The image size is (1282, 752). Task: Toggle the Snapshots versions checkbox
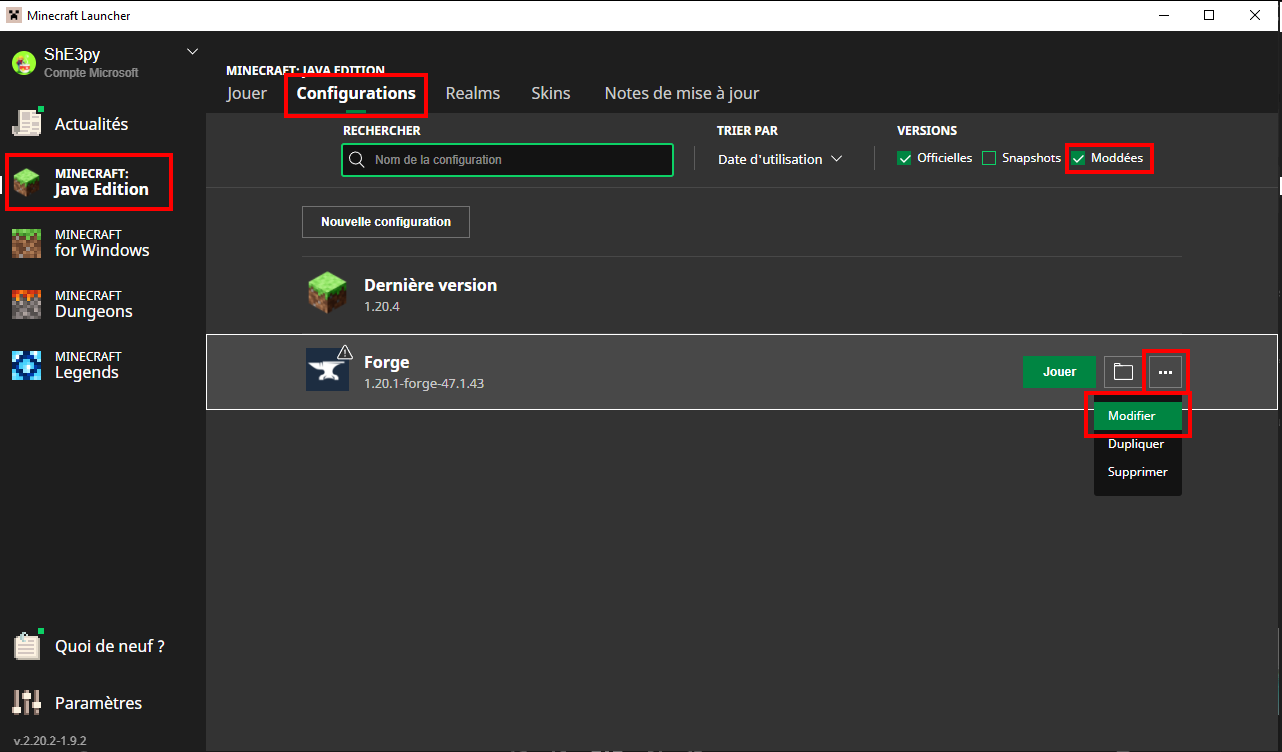[x=989, y=158]
